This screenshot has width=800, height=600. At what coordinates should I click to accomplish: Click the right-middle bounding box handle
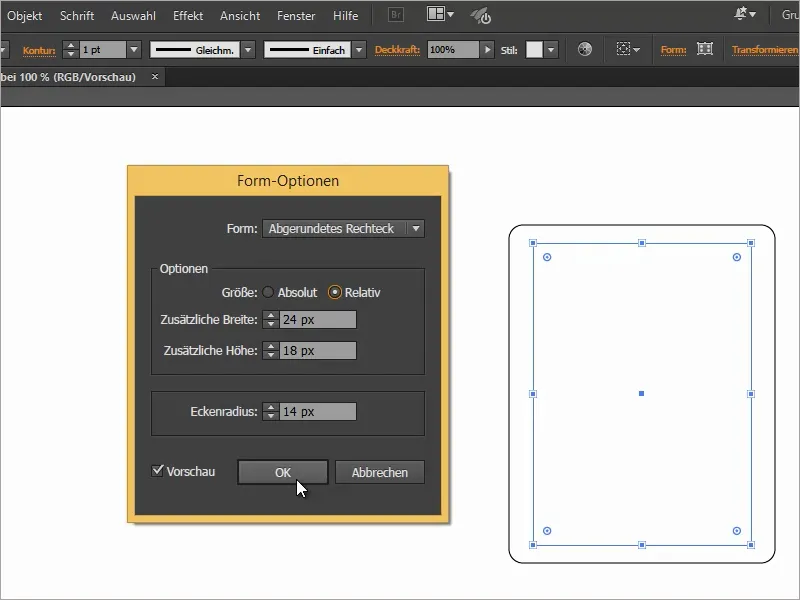coord(751,394)
